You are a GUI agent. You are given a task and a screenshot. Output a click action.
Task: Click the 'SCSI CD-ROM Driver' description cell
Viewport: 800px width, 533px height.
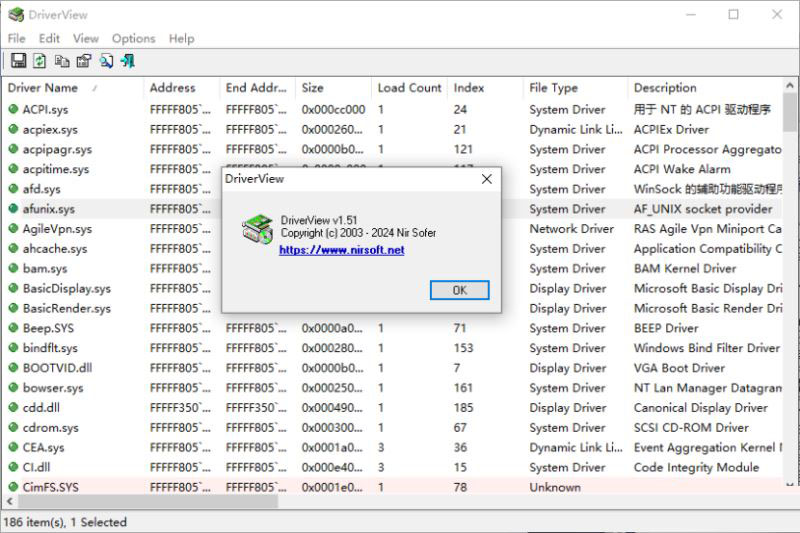coord(691,427)
